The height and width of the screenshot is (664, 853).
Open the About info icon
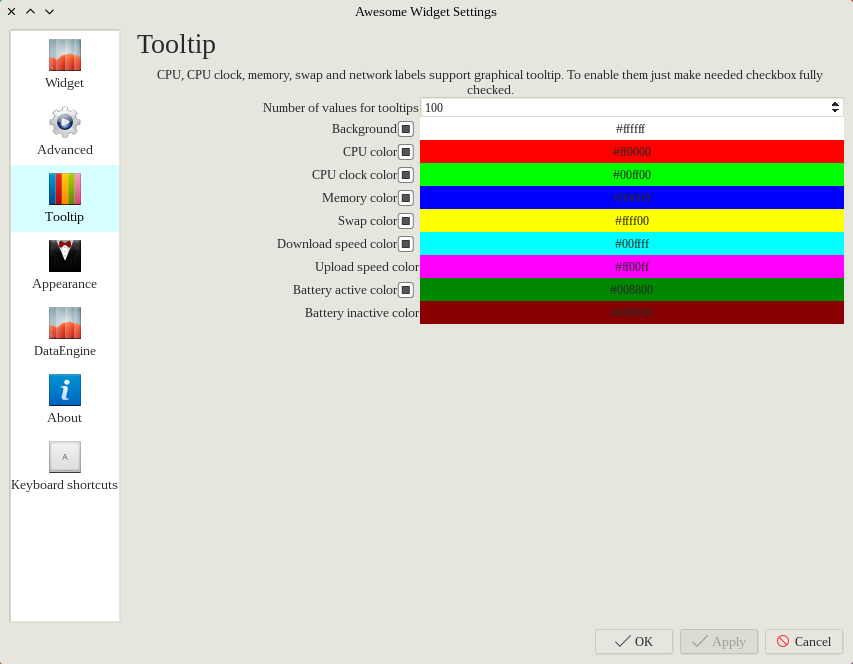click(x=65, y=390)
